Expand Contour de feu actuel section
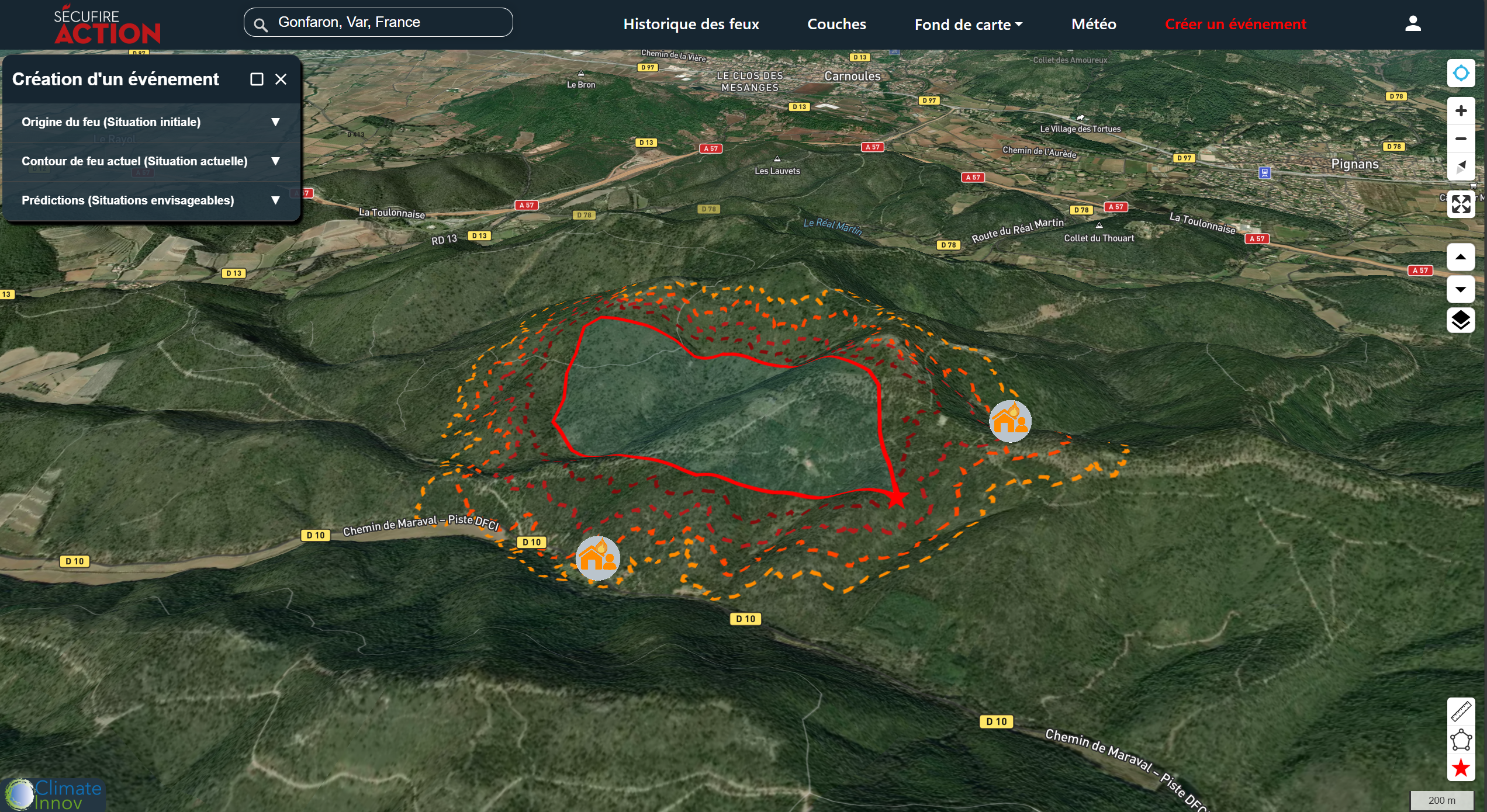Image resolution: width=1487 pixels, height=812 pixels. [x=275, y=161]
